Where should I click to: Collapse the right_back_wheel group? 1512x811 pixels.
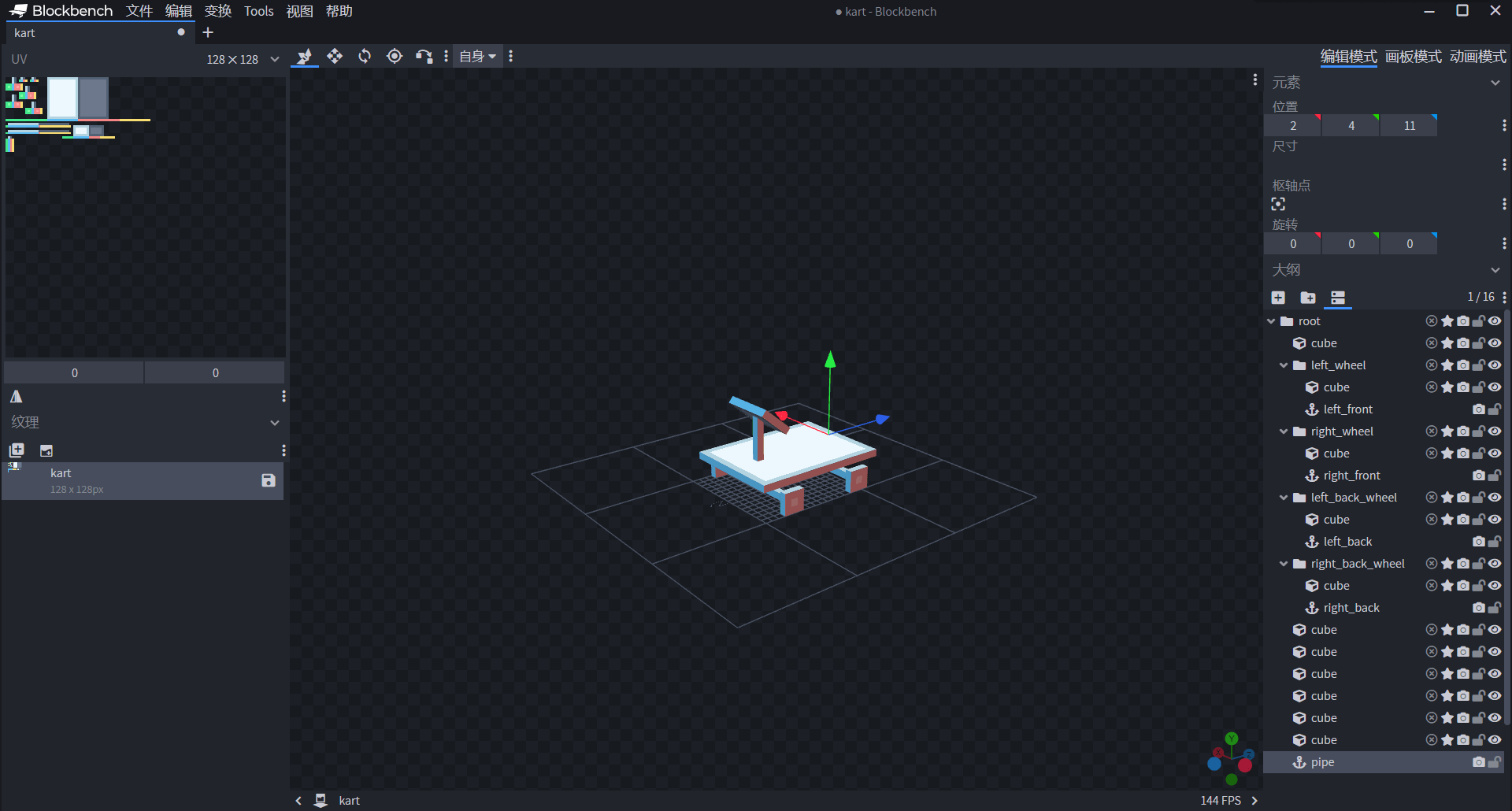coord(1284,564)
